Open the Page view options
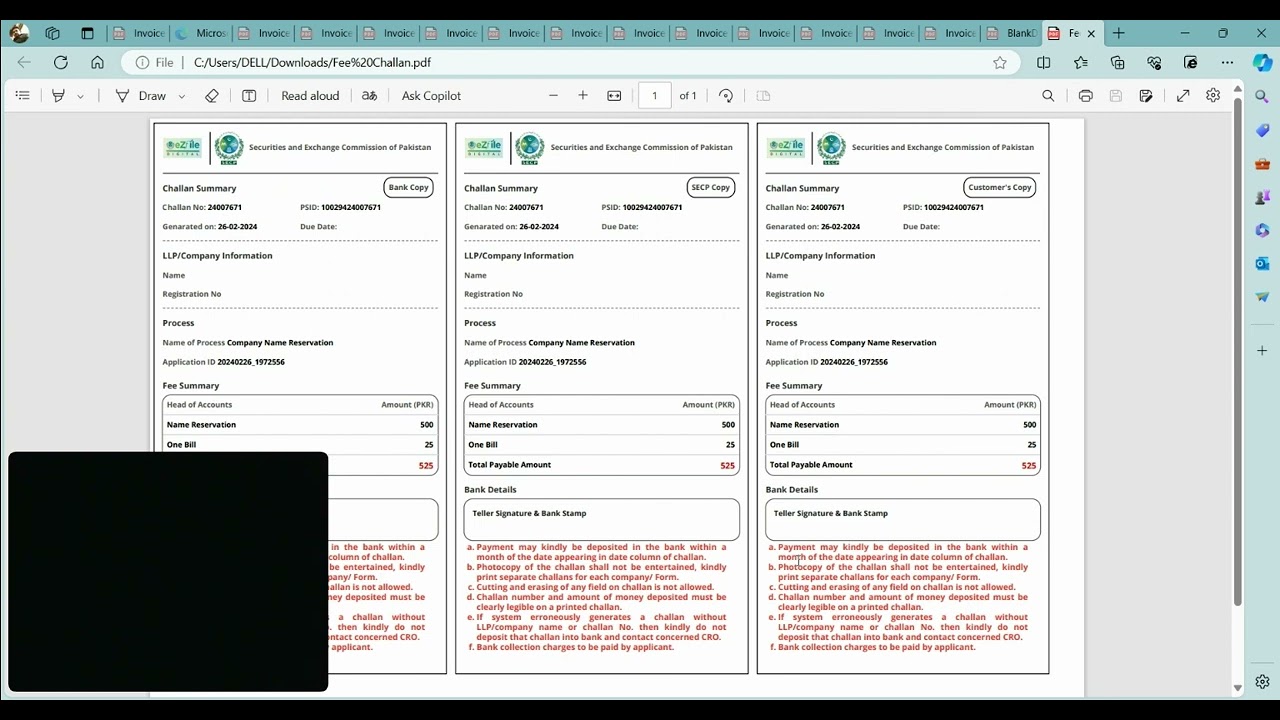This screenshot has height=720, width=1280. [763, 96]
